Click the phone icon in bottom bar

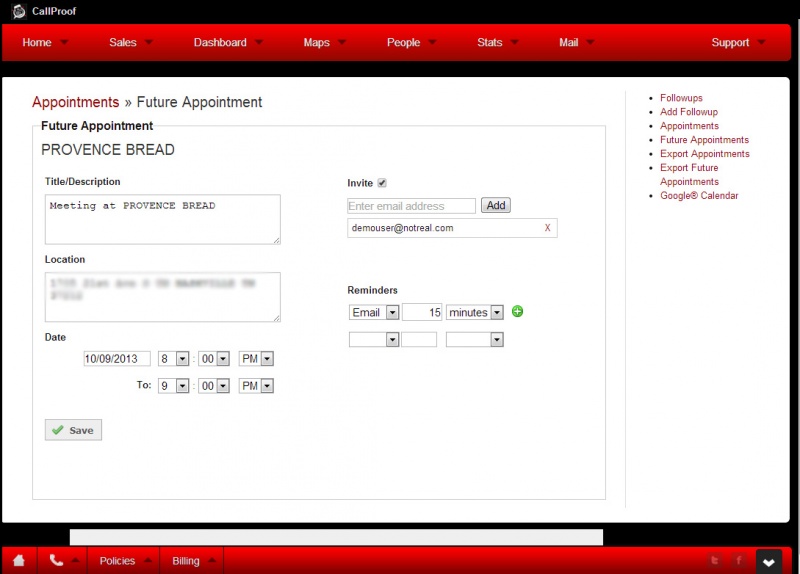coord(56,560)
